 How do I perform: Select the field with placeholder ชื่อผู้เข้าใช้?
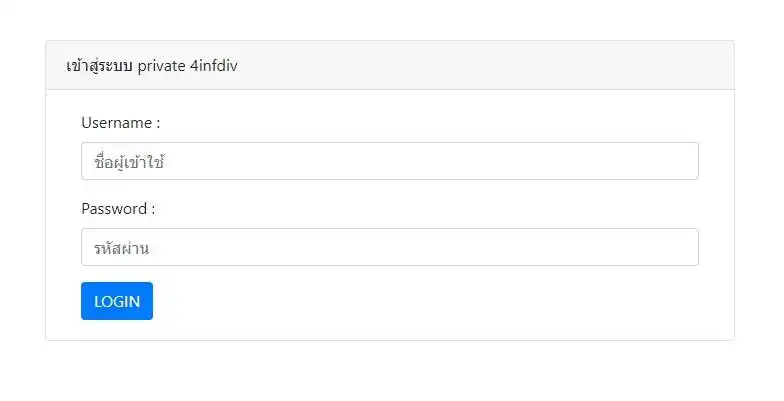389,161
